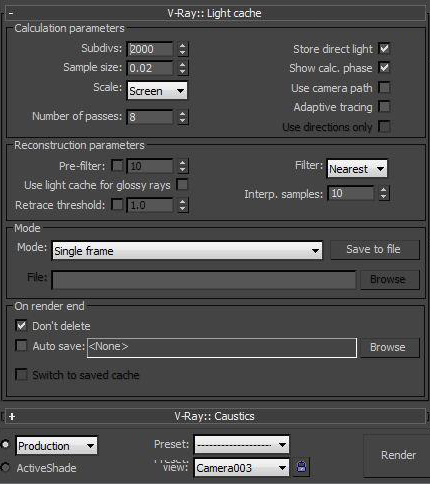Click the Retrace threshold value field
This screenshot has width=430, height=484.
[x=150, y=205]
